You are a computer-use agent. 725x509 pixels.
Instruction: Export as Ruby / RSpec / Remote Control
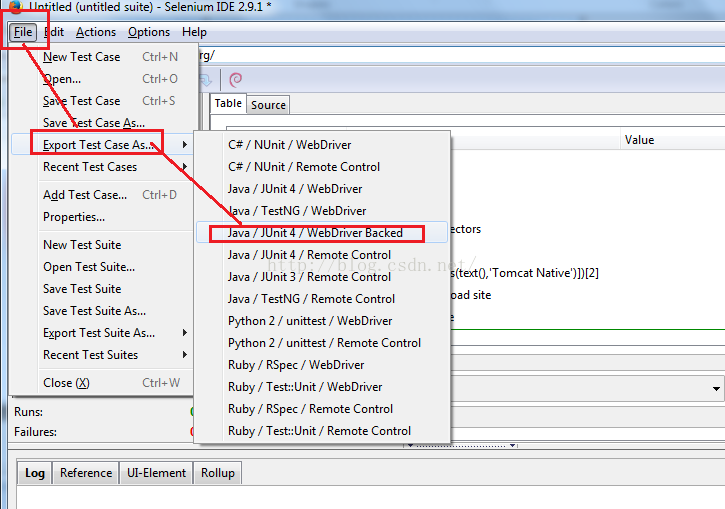[322, 409]
